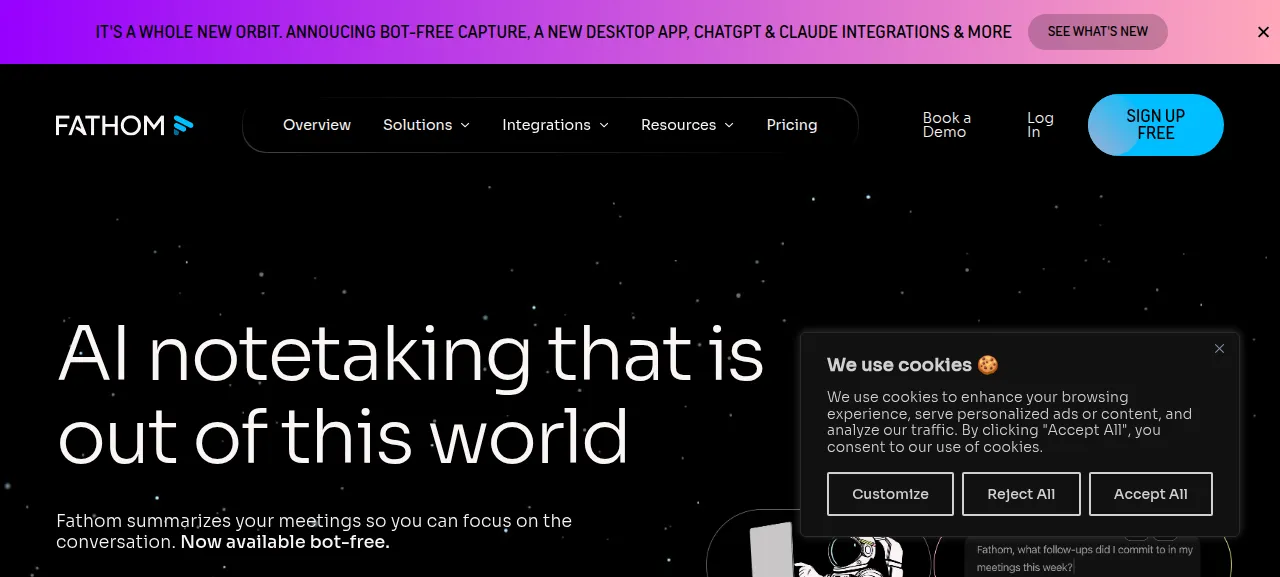Go to the Pricing page
The height and width of the screenshot is (577, 1280).
[792, 125]
